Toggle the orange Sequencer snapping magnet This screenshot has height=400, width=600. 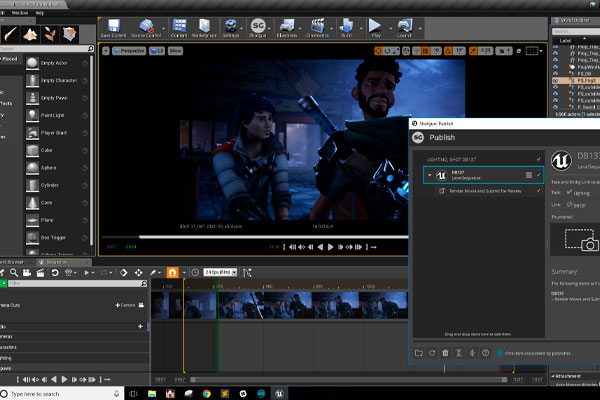point(172,272)
